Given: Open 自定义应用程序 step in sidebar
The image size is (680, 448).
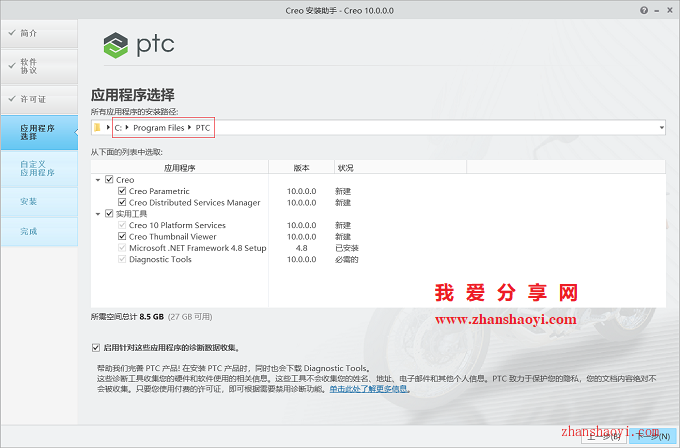Looking at the screenshot, I should (39, 168).
